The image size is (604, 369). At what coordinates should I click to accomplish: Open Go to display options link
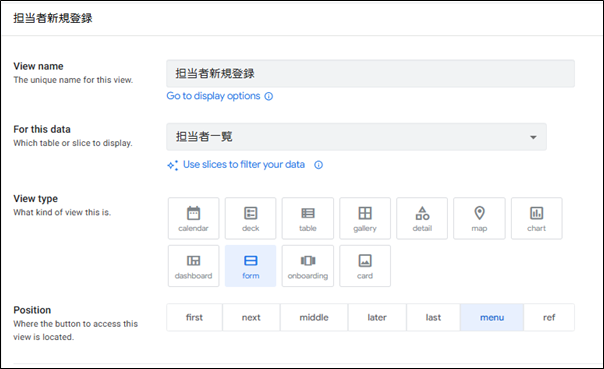click(x=213, y=96)
